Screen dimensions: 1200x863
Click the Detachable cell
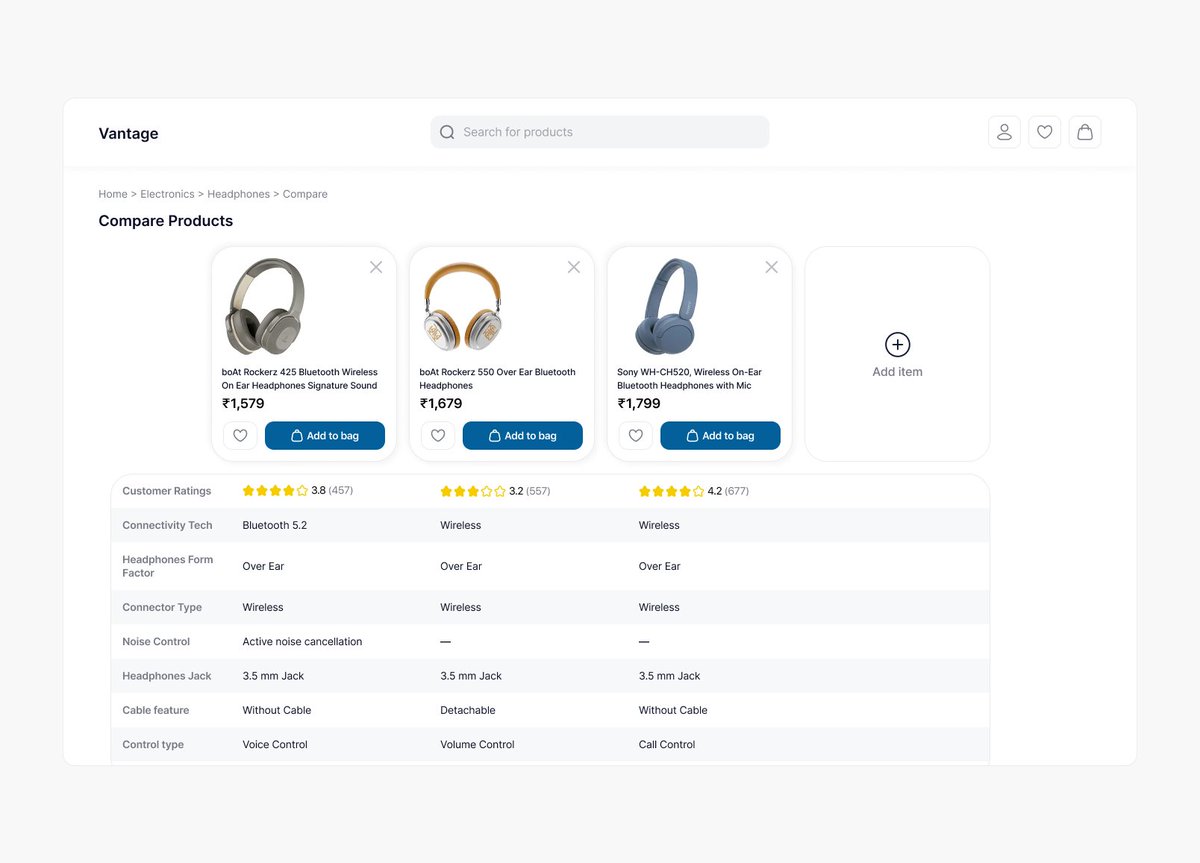[468, 710]
